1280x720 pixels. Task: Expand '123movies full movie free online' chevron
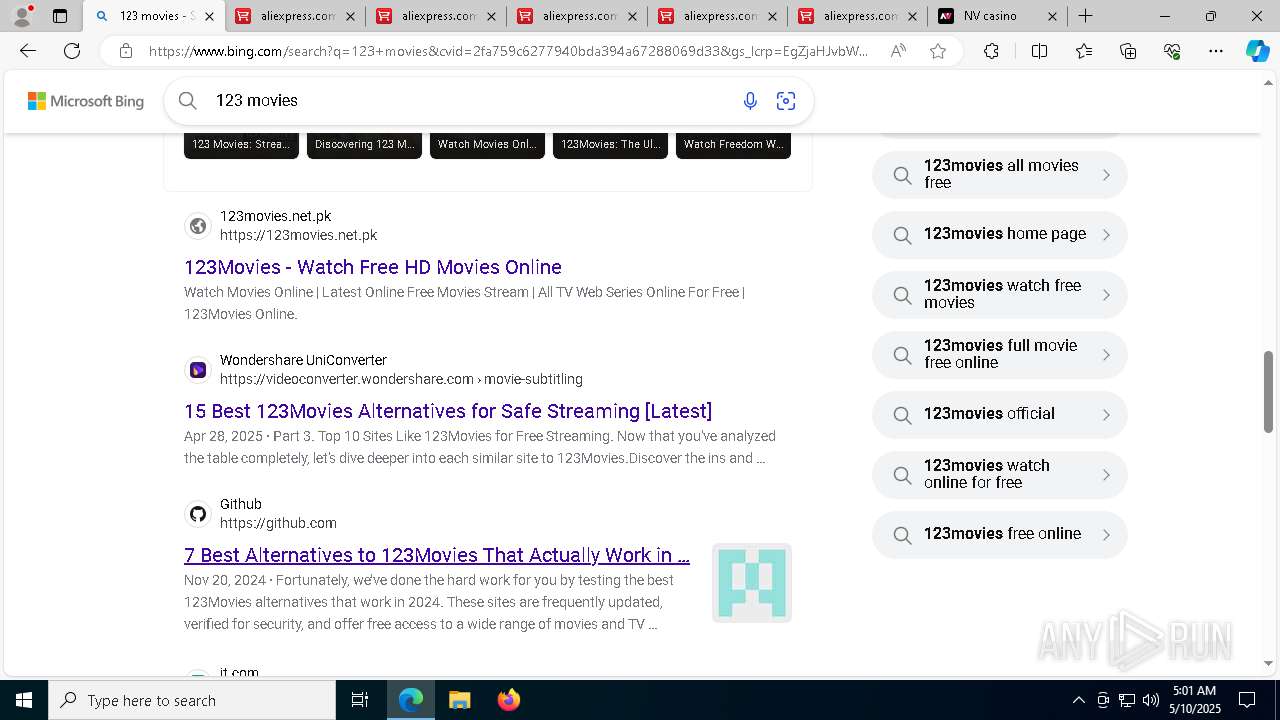(x=1106, y=355)
